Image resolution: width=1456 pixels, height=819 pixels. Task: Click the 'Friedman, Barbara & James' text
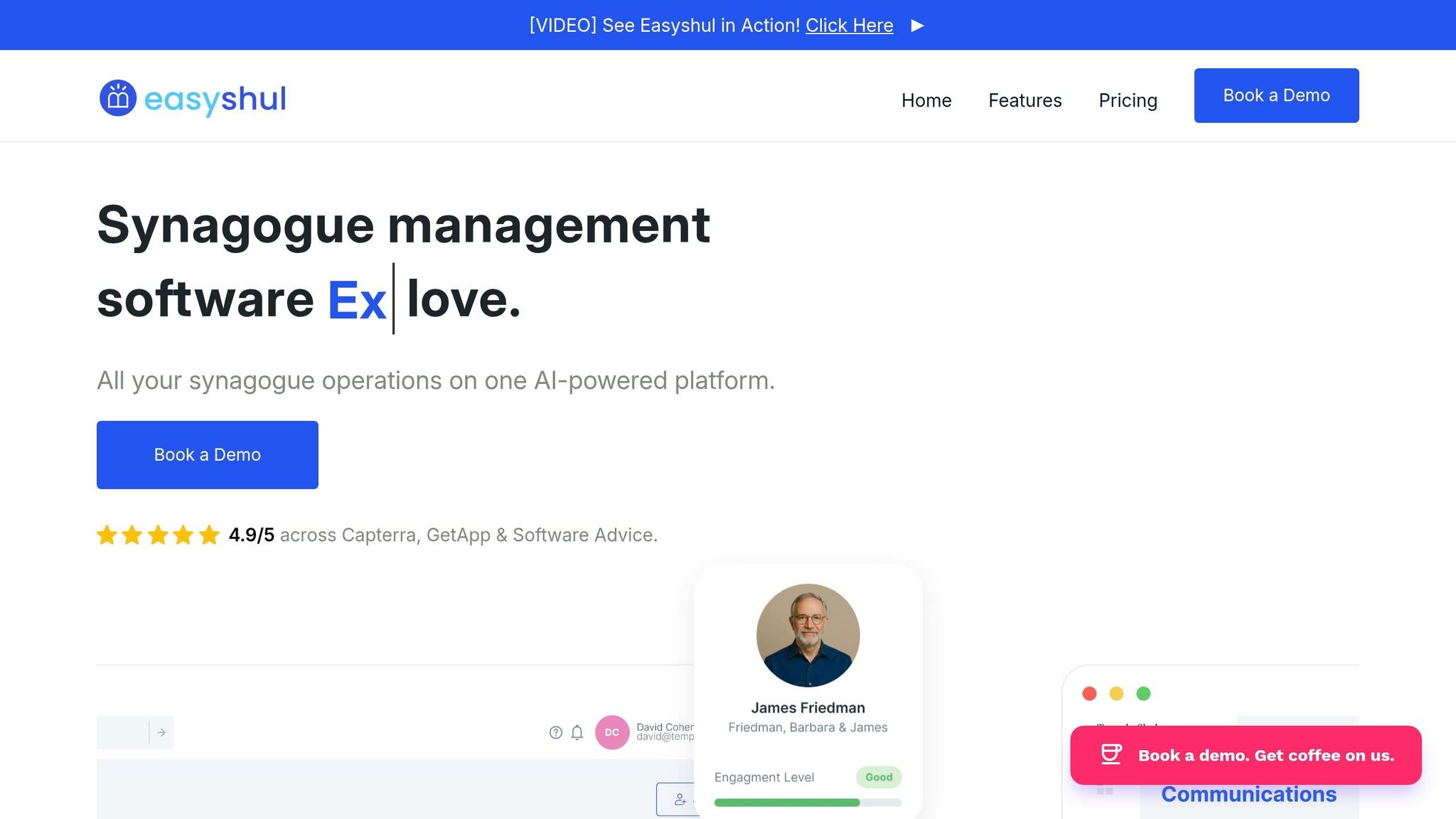click(808, 727)
